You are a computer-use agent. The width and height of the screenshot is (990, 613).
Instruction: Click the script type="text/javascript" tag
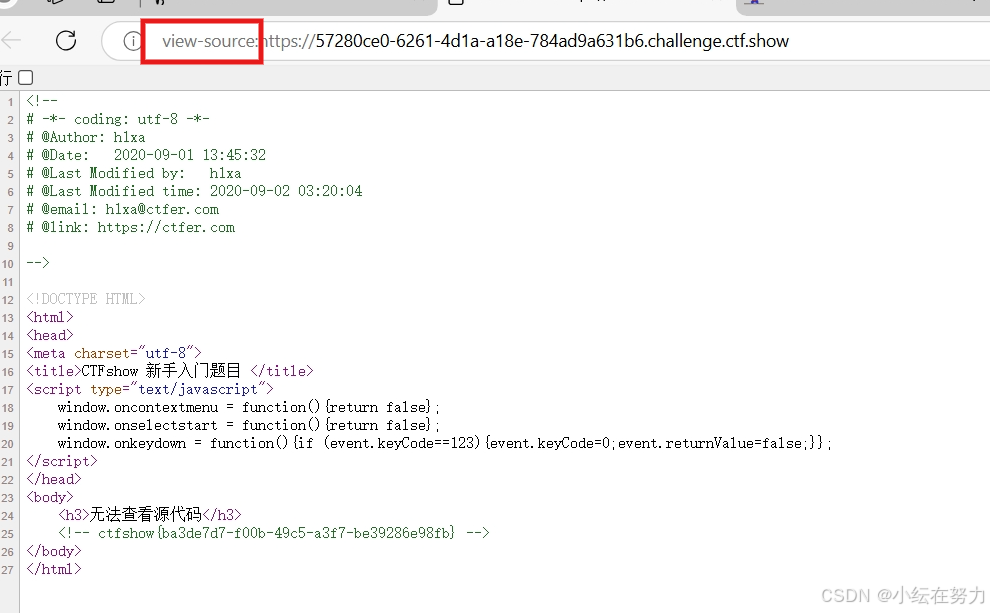click(150, 389)
